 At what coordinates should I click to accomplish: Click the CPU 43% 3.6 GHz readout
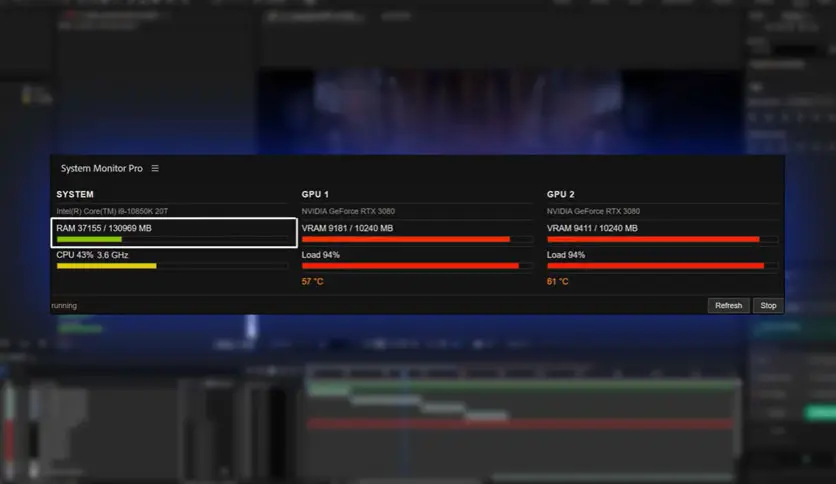coord(92,255)
